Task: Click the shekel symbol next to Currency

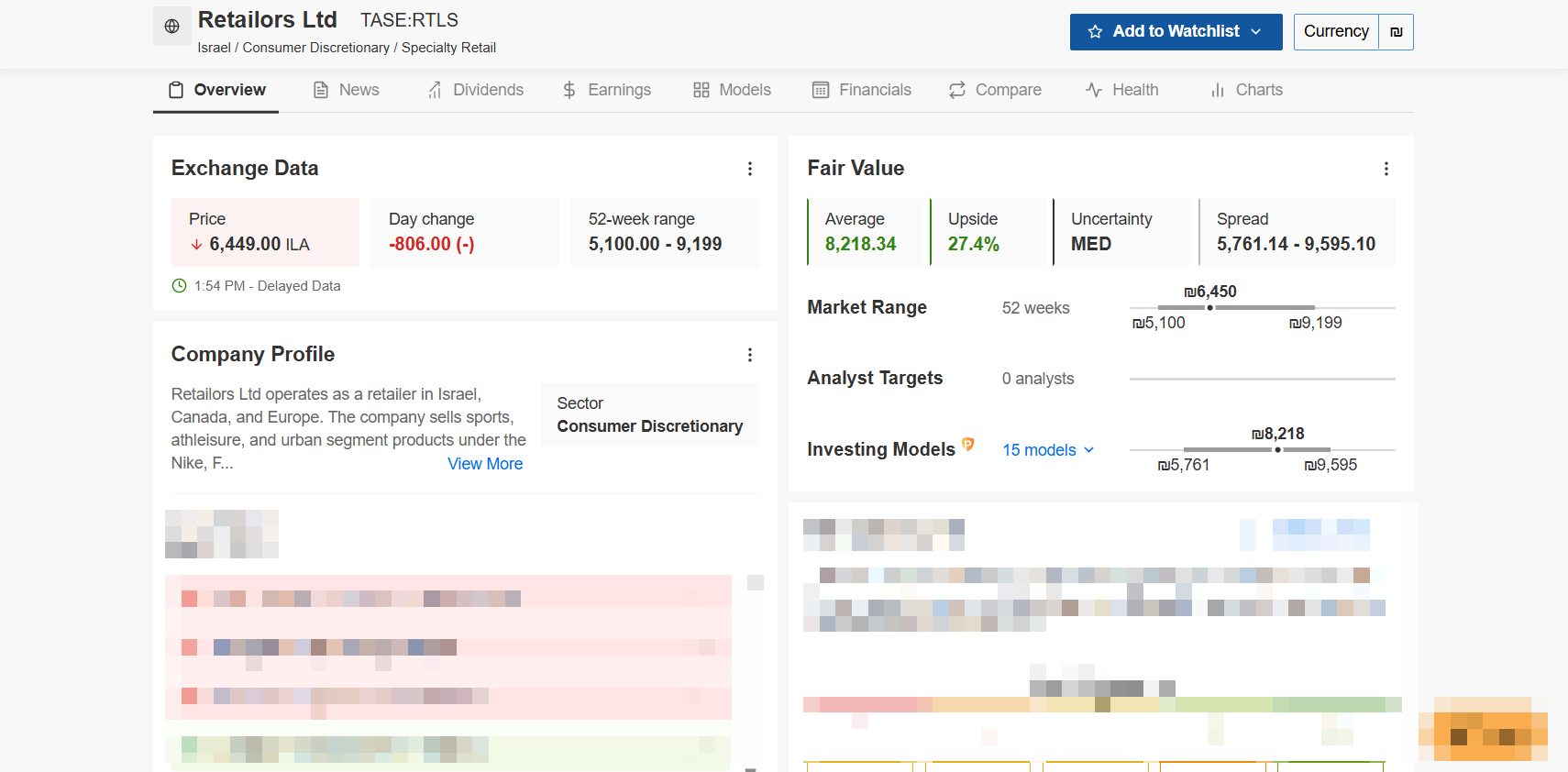Action: click(1396, 32)
